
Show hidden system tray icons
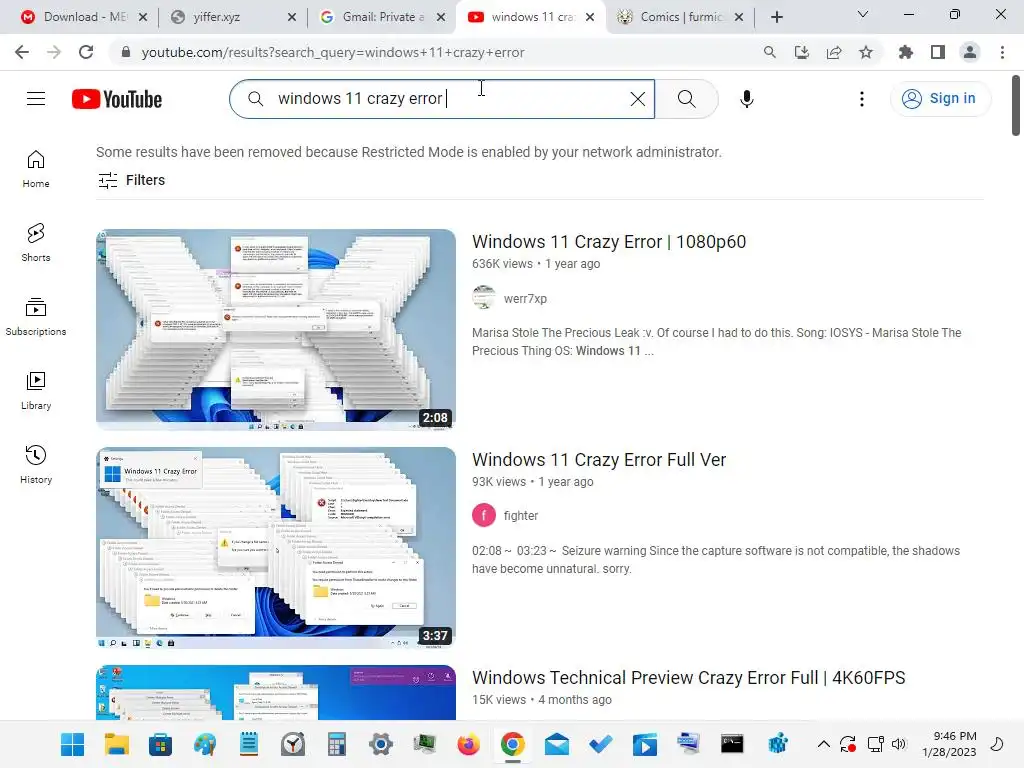tap(824, 744)
